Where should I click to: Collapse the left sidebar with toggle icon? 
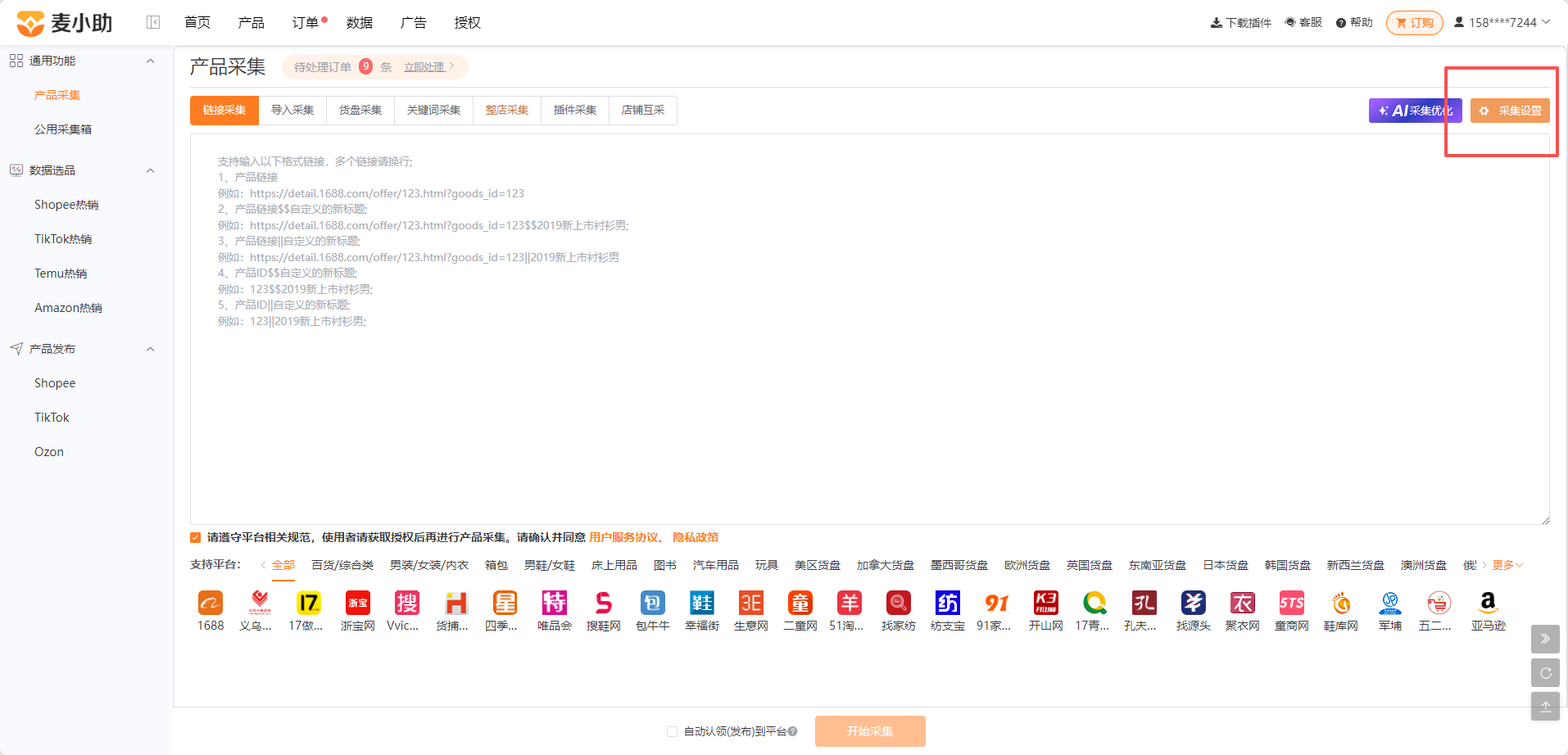[153, 22]
